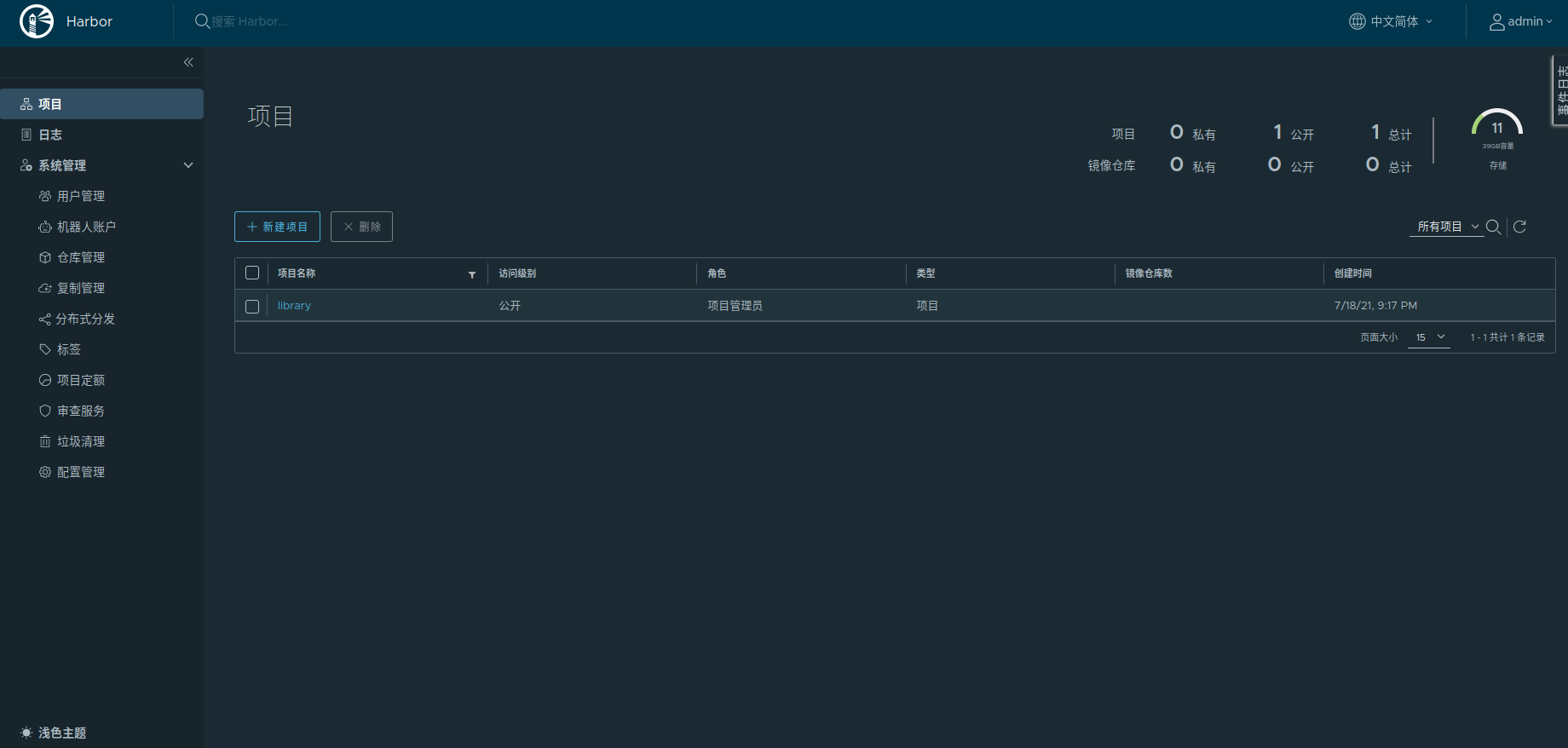Open the admin user menu
The width and height of the screenshot is (1568, 748).
[x=1521, y=21]
